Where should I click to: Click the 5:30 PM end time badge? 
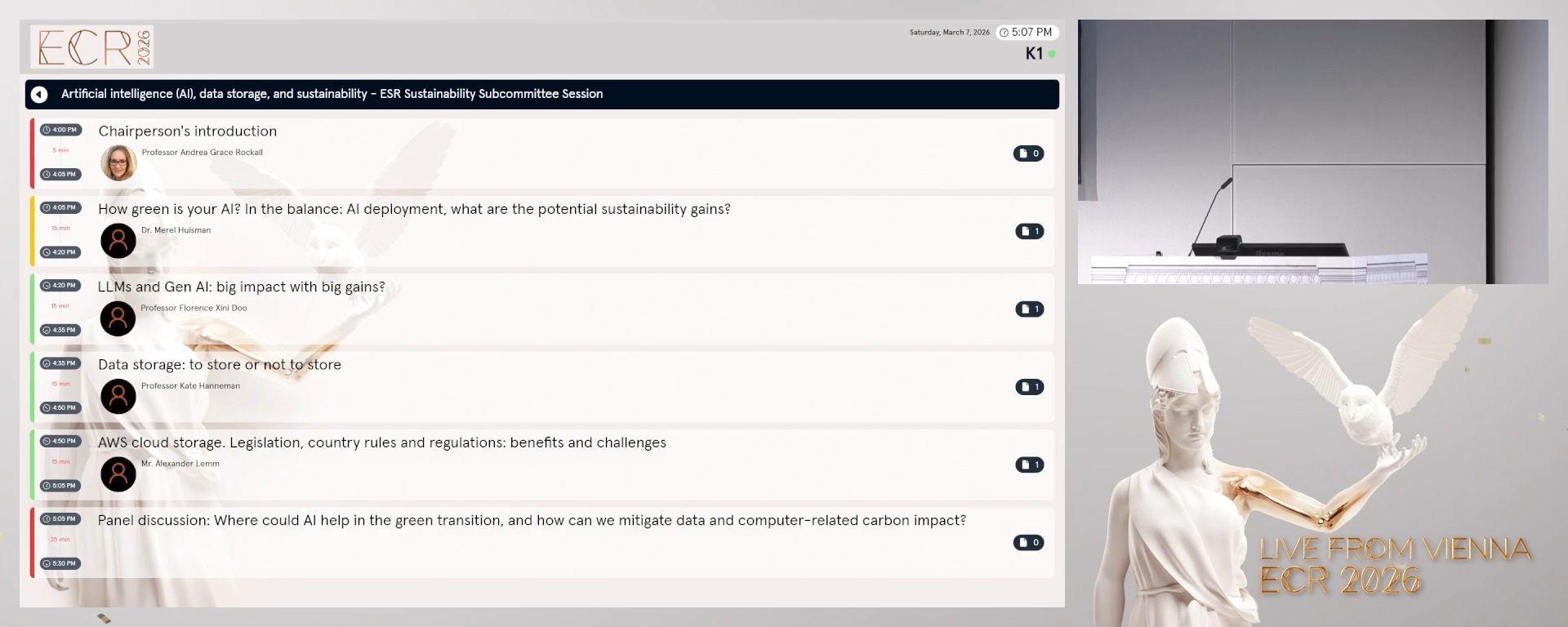(x=60, y=563)
